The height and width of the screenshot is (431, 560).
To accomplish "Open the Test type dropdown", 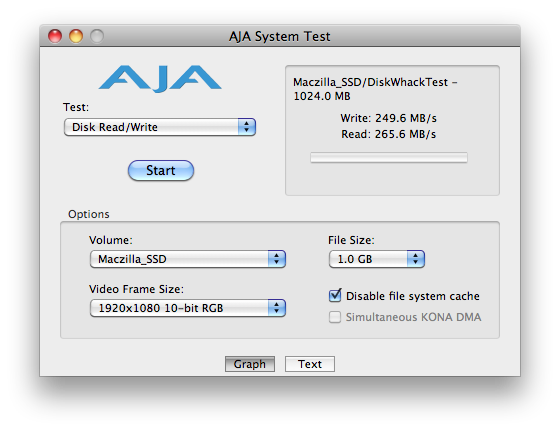I will click(x=160, y=127).
